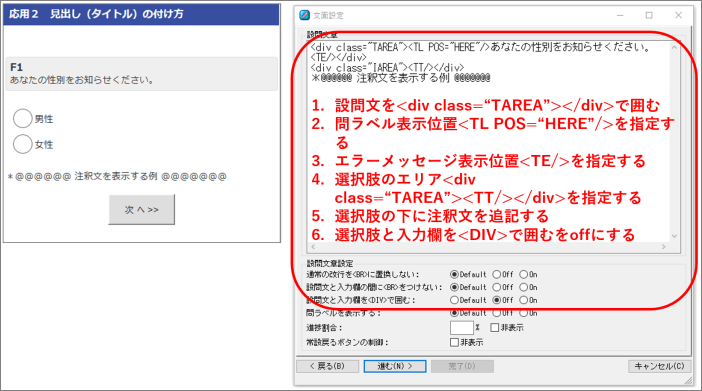The width and height of the screenshot is (702, 391).
Task: Set 設問文と入力欄の間に<BR>をつけない to Off
Action: click(497, 287)
